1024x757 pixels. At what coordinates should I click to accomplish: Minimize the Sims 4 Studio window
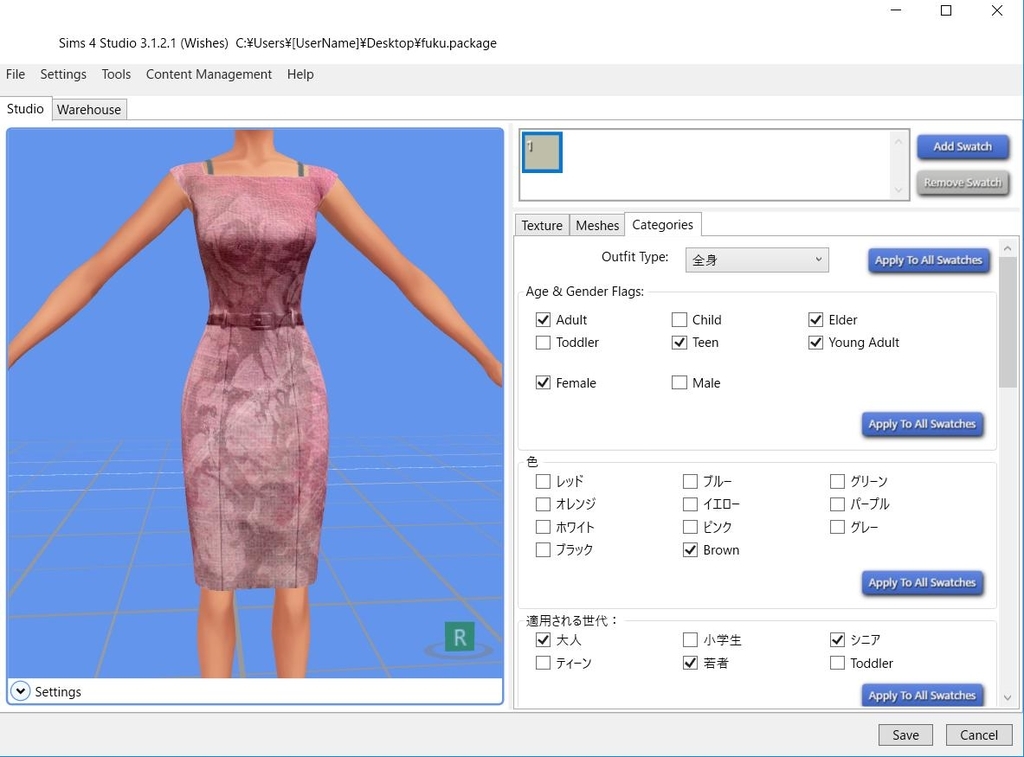pyautogui.click(x=896, y=10)
